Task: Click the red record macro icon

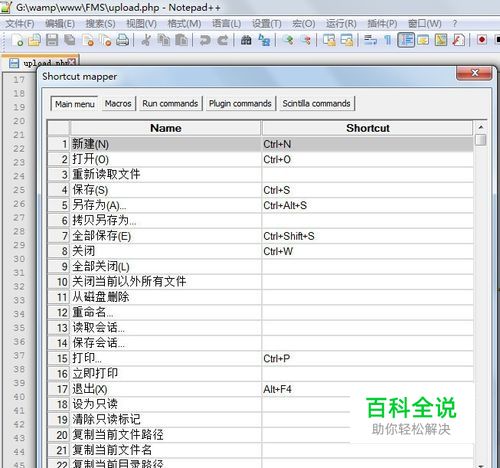Action: [x=482, y=40]
